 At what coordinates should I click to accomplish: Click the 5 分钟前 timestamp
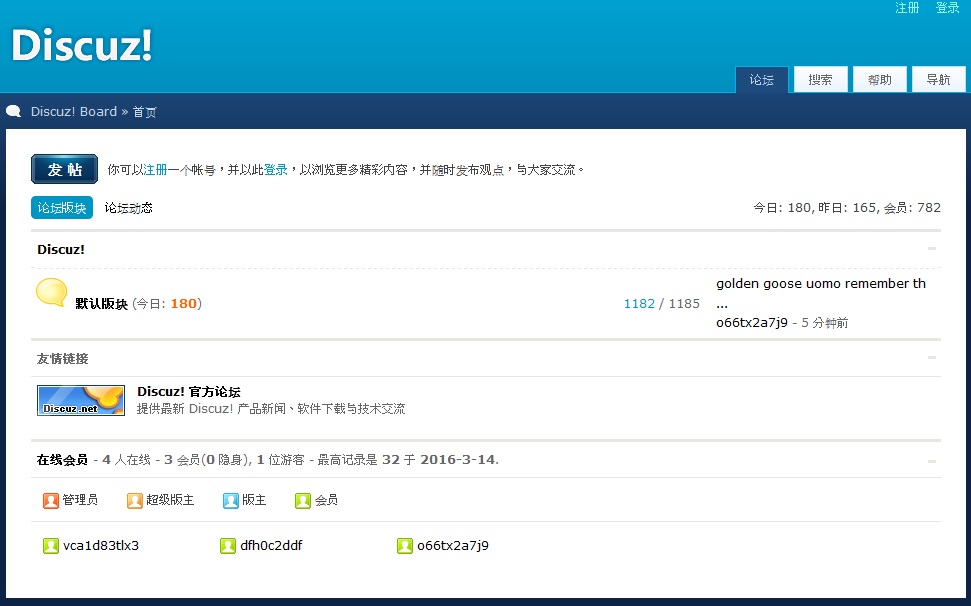pos(825,322)
